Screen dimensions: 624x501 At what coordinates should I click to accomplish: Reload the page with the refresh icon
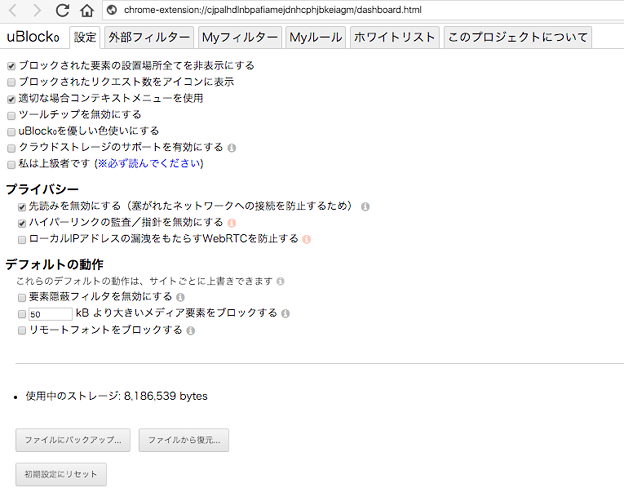62,10
